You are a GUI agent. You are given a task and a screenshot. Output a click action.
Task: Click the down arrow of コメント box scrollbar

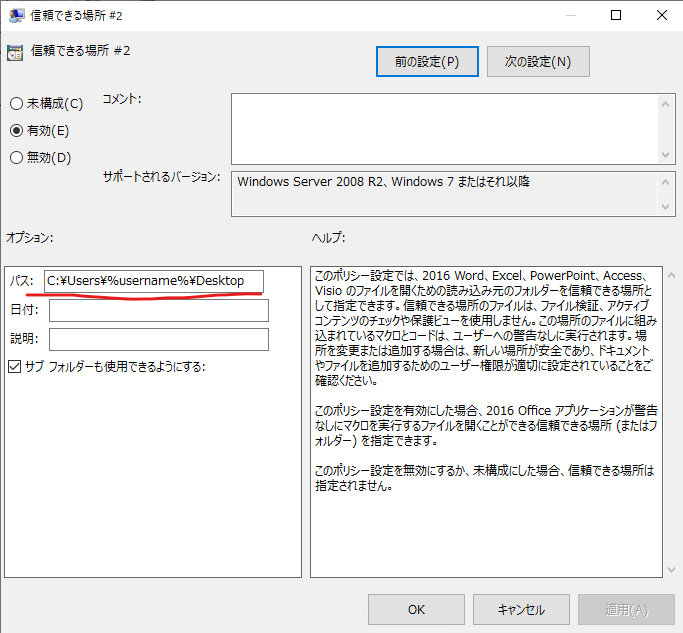coord(666,156)
